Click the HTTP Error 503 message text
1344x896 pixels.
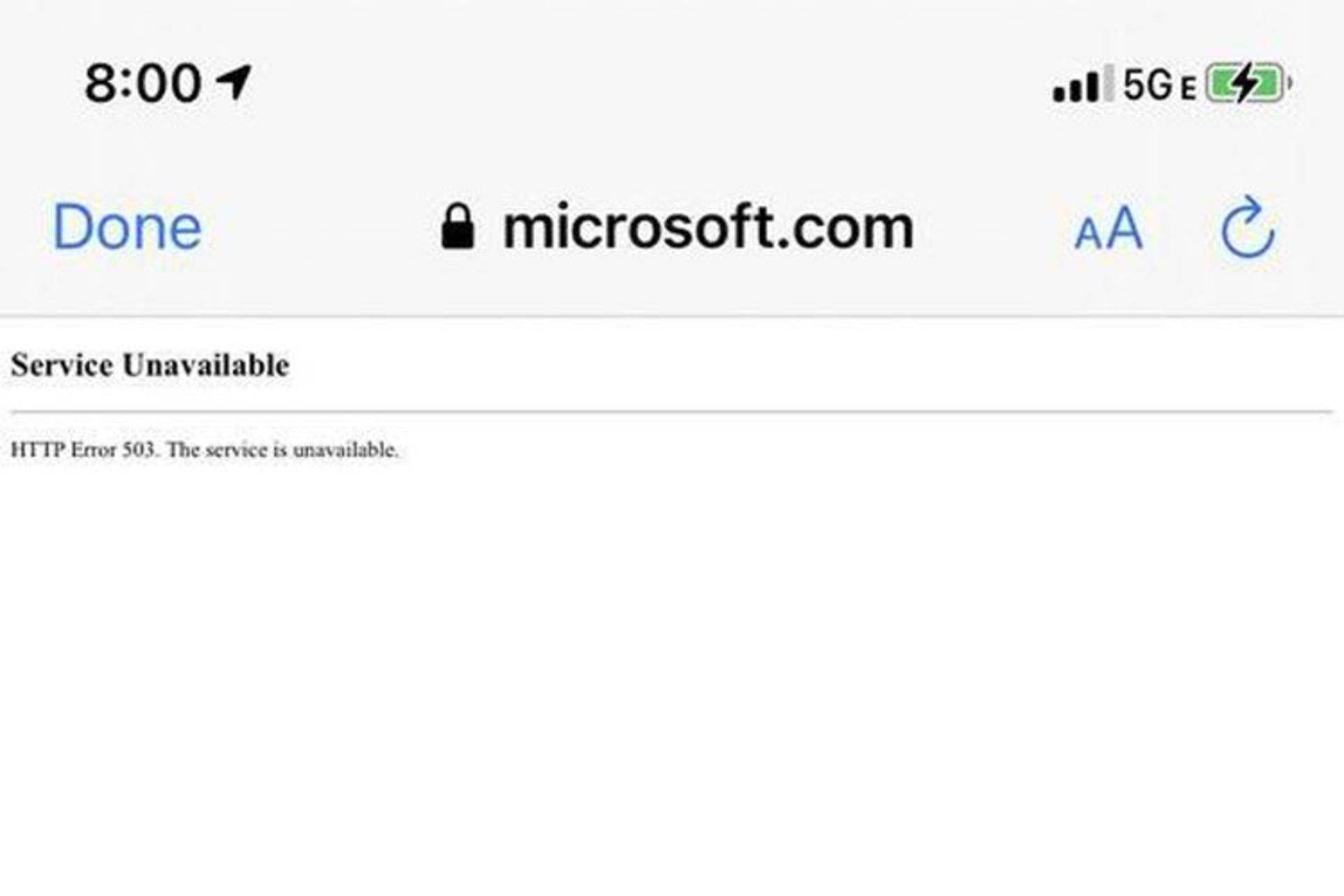coord(204,450)
